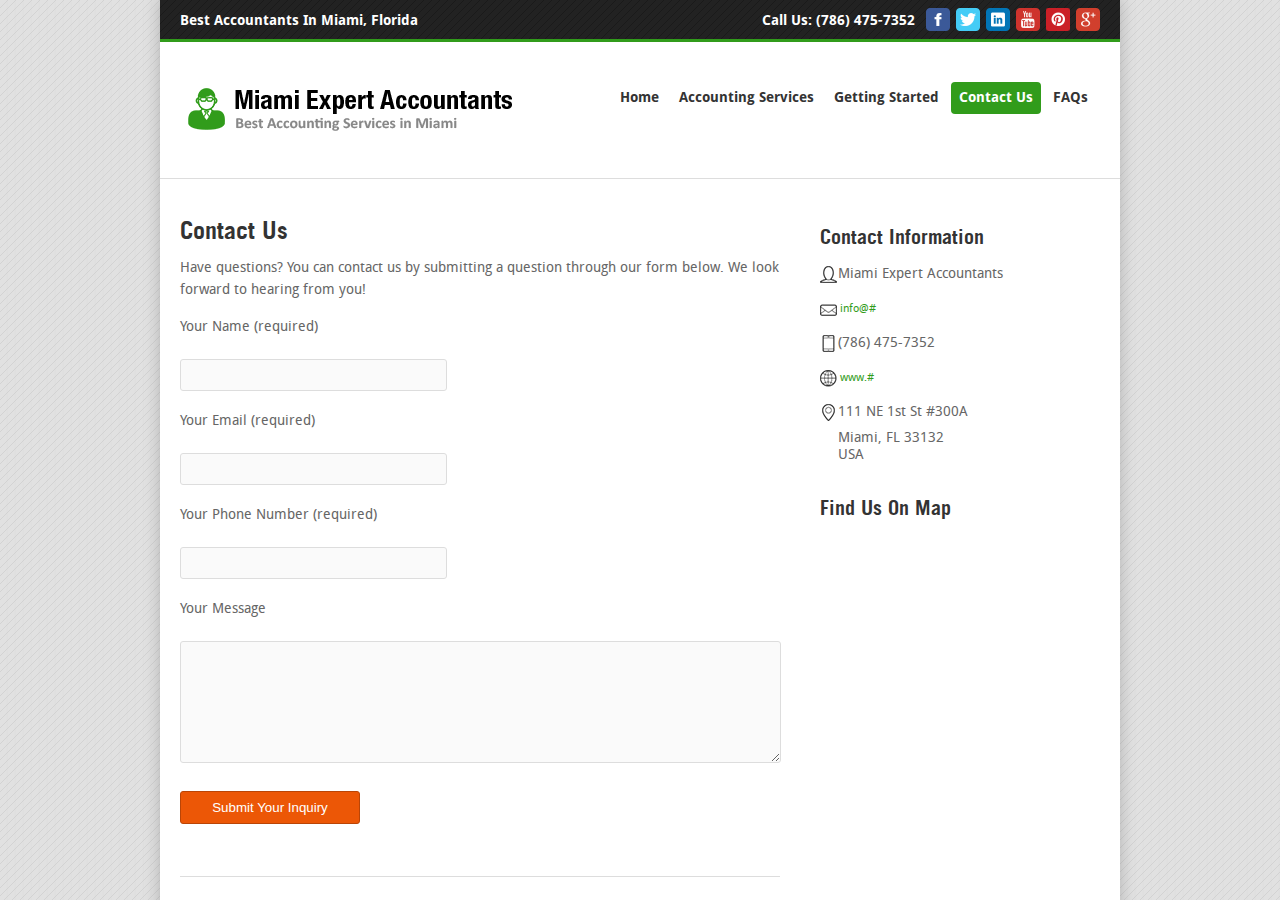
Task: Click inside the Your Message text area
Action: pos(480,702)
